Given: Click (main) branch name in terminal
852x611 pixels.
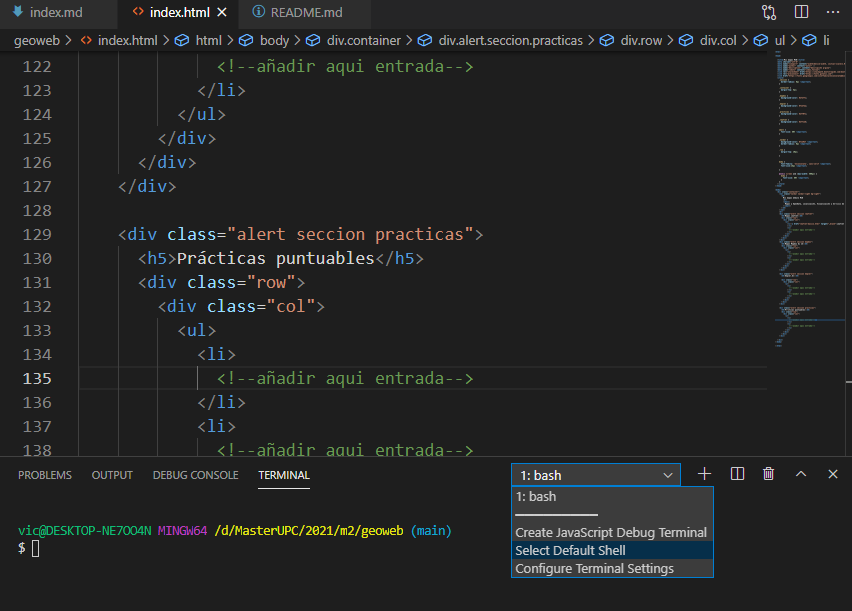Looking at the screenshot, I should [431, 531].
